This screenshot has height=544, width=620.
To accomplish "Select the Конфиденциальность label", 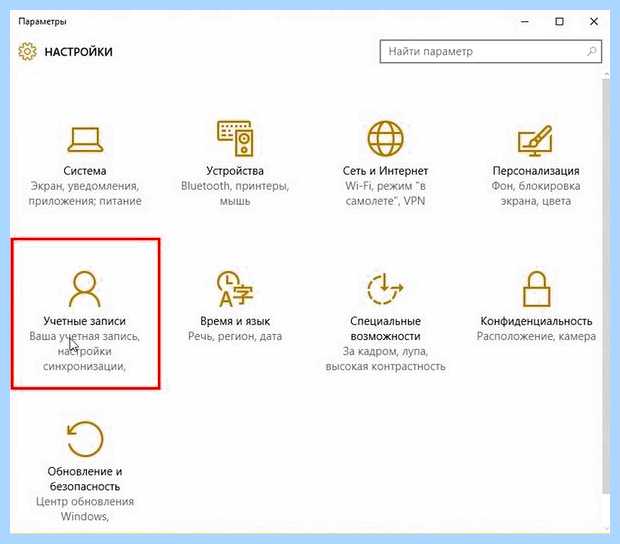I will click(536, 321).
